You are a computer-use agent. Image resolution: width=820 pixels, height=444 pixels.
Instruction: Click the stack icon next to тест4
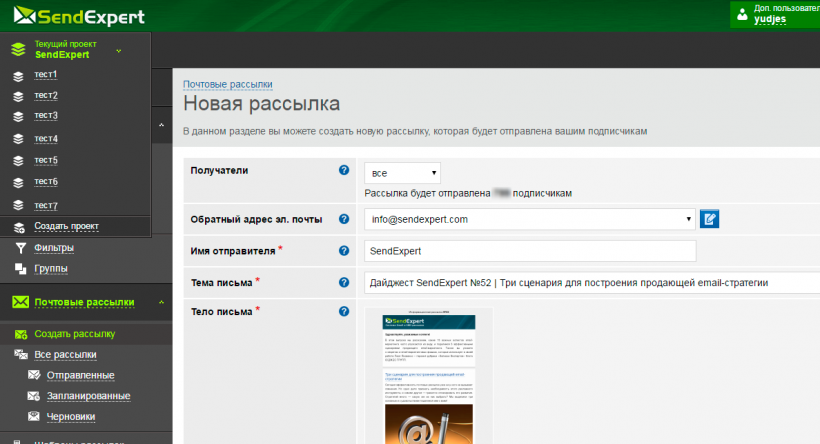18,139
